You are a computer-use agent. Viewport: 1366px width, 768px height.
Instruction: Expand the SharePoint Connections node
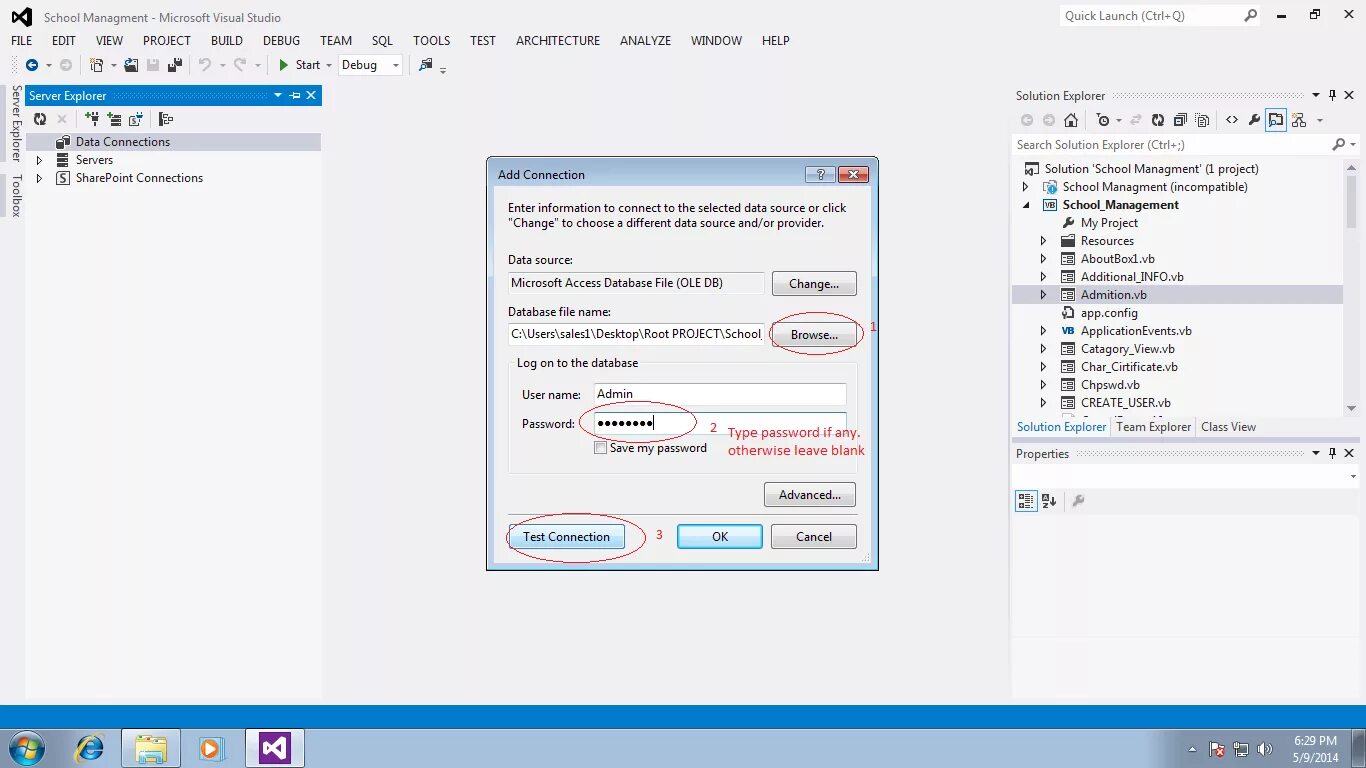pyautogui.click(x=39, y=178)
